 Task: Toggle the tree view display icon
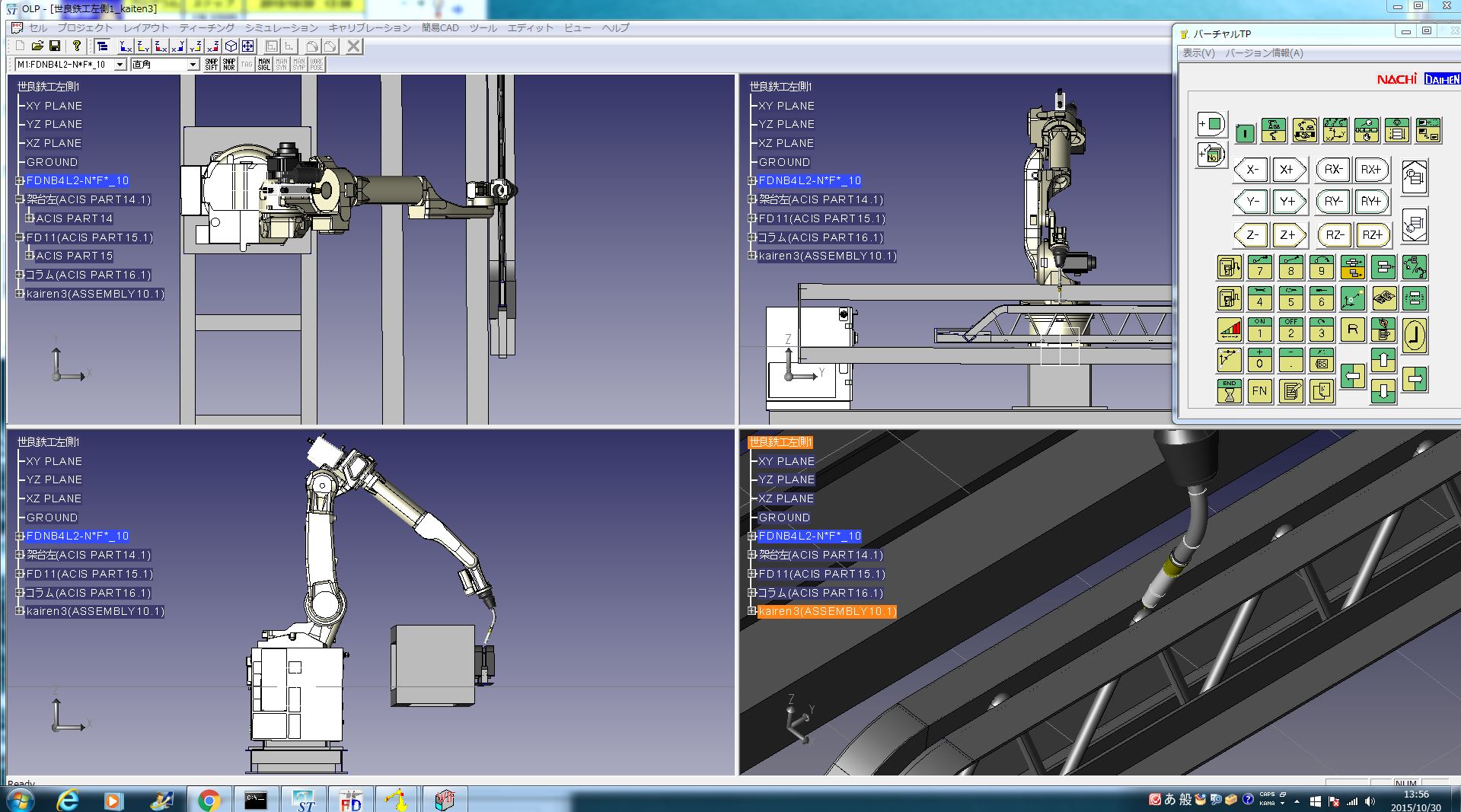pos(102,46)
